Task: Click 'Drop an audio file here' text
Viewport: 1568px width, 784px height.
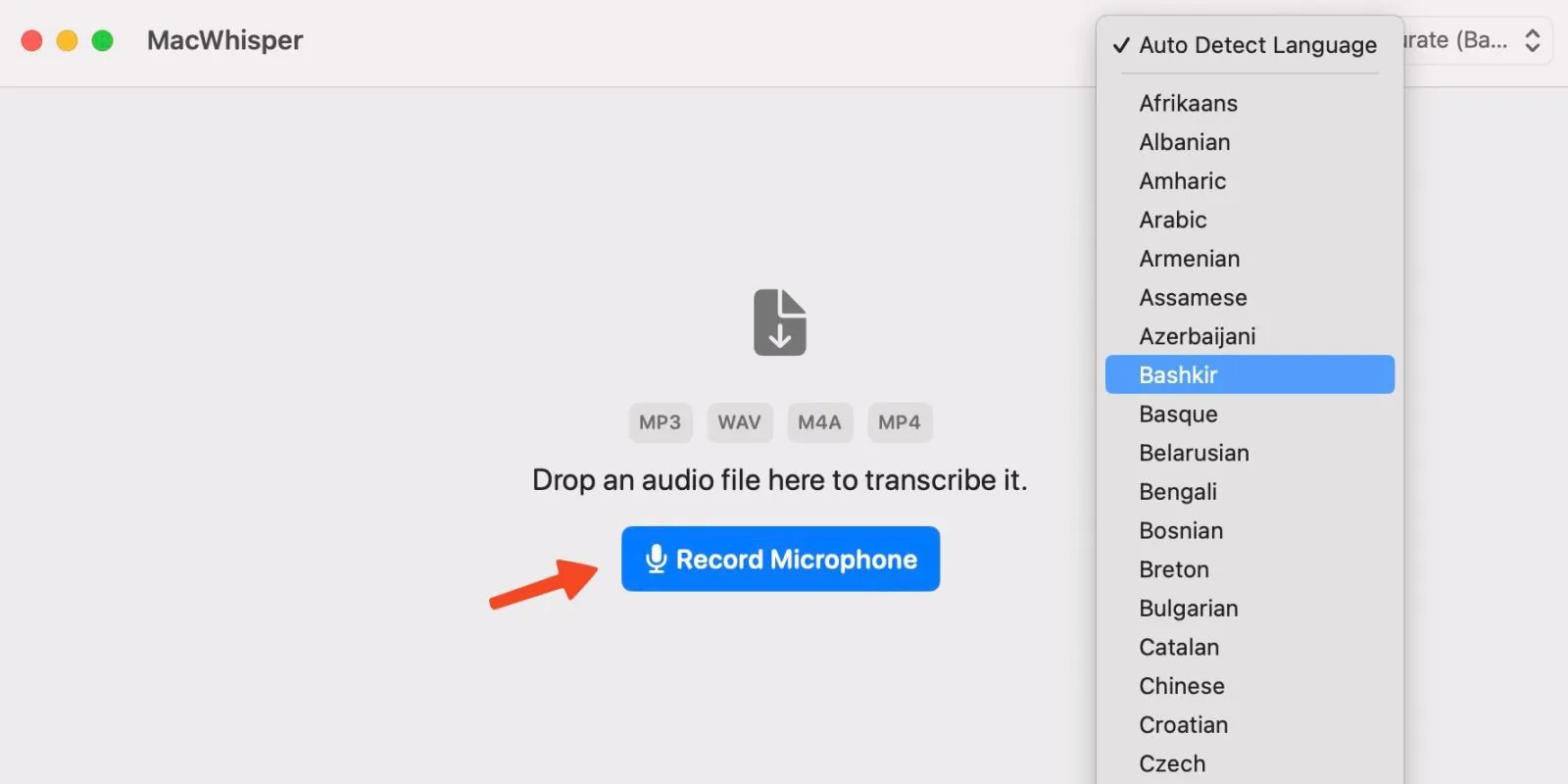Action: coord(779,480)
